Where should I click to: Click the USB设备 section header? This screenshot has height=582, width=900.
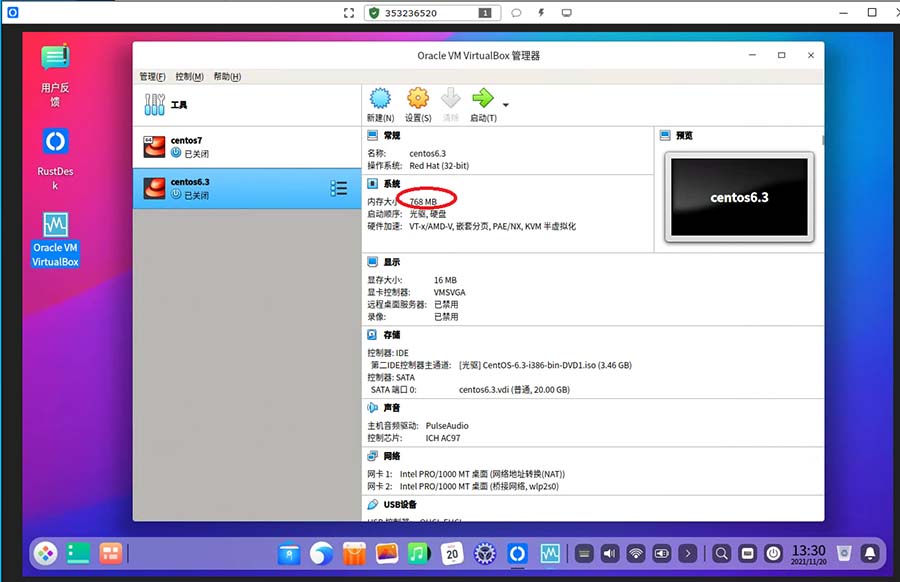[400, 504]
